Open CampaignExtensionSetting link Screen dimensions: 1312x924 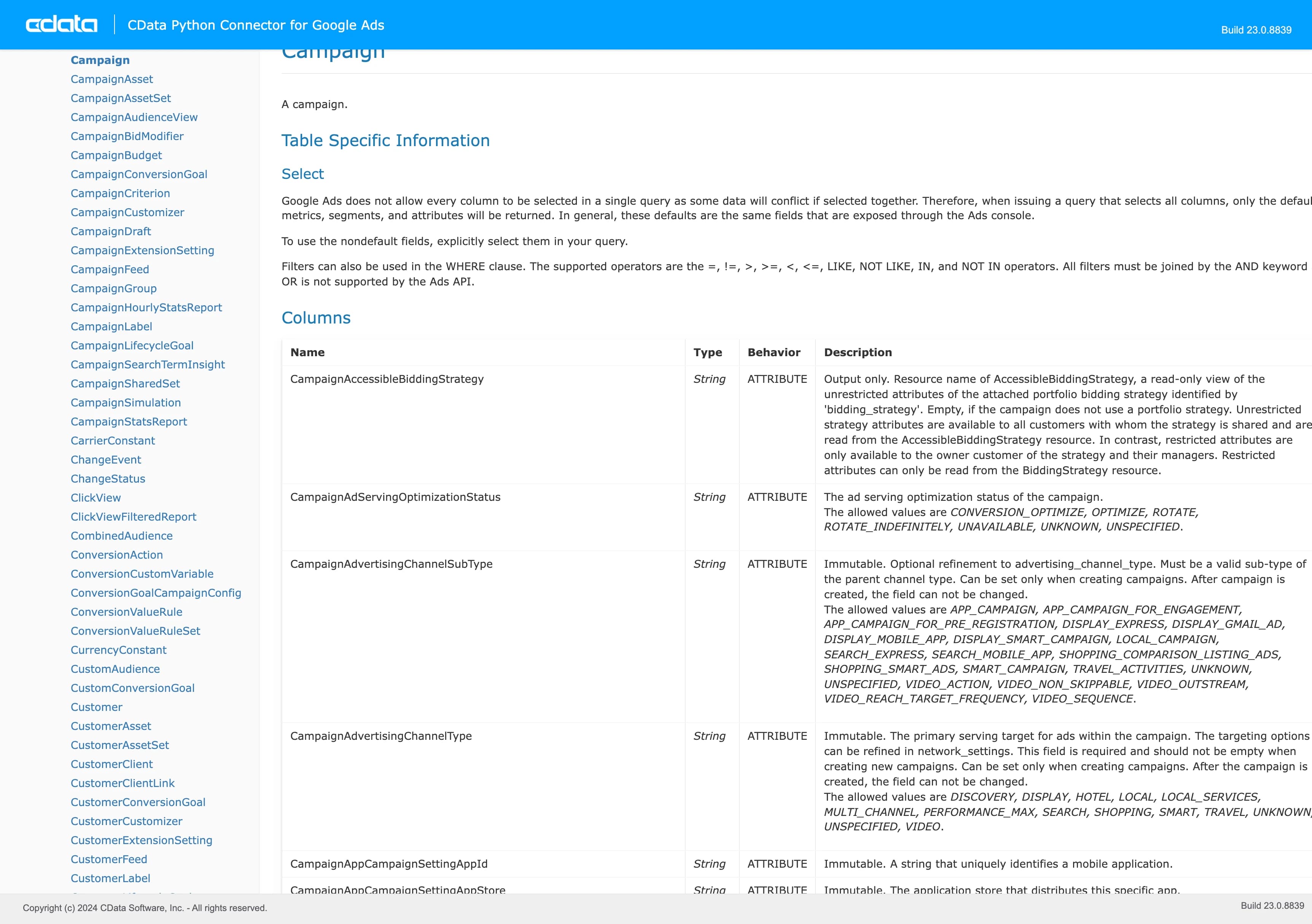(142, 250)
